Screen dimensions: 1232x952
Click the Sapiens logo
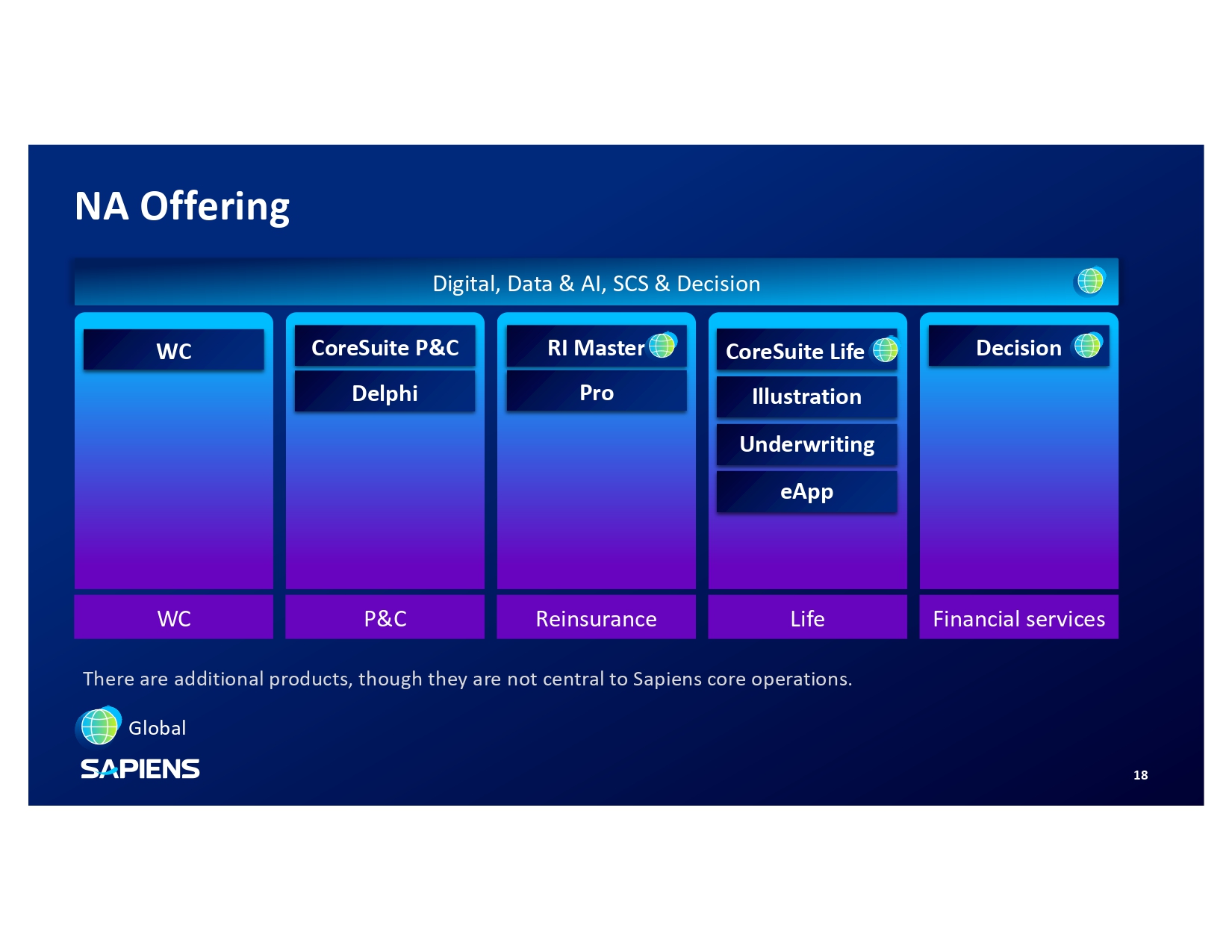pos(140,768)
